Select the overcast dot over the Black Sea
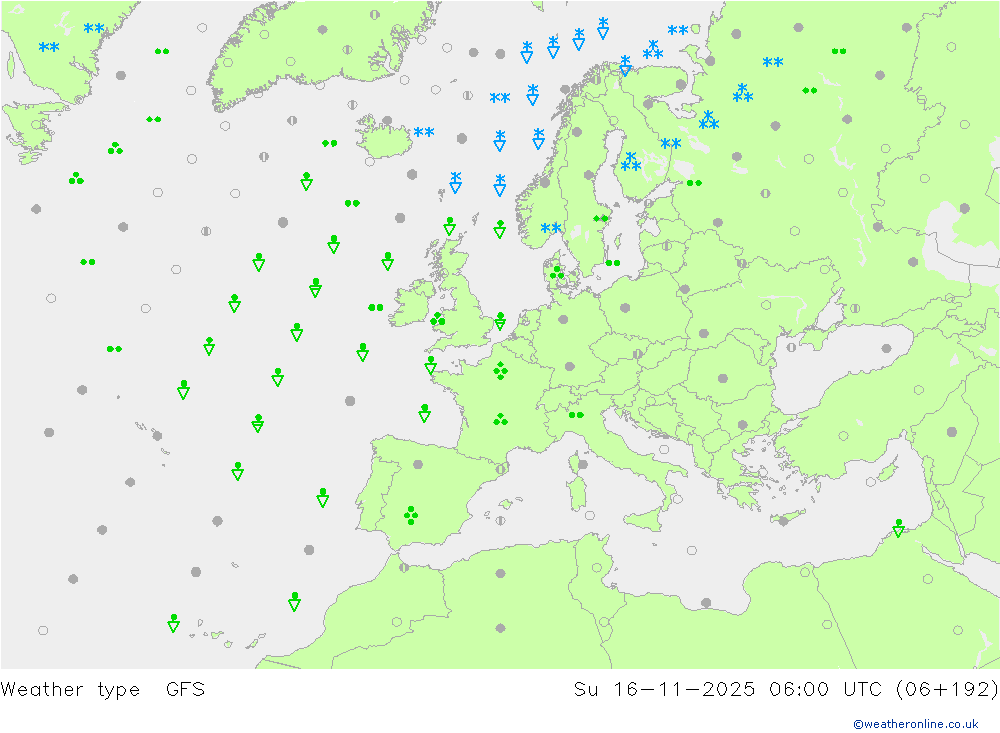This screenshot has width=1000, height=733. tap(886, 348)
